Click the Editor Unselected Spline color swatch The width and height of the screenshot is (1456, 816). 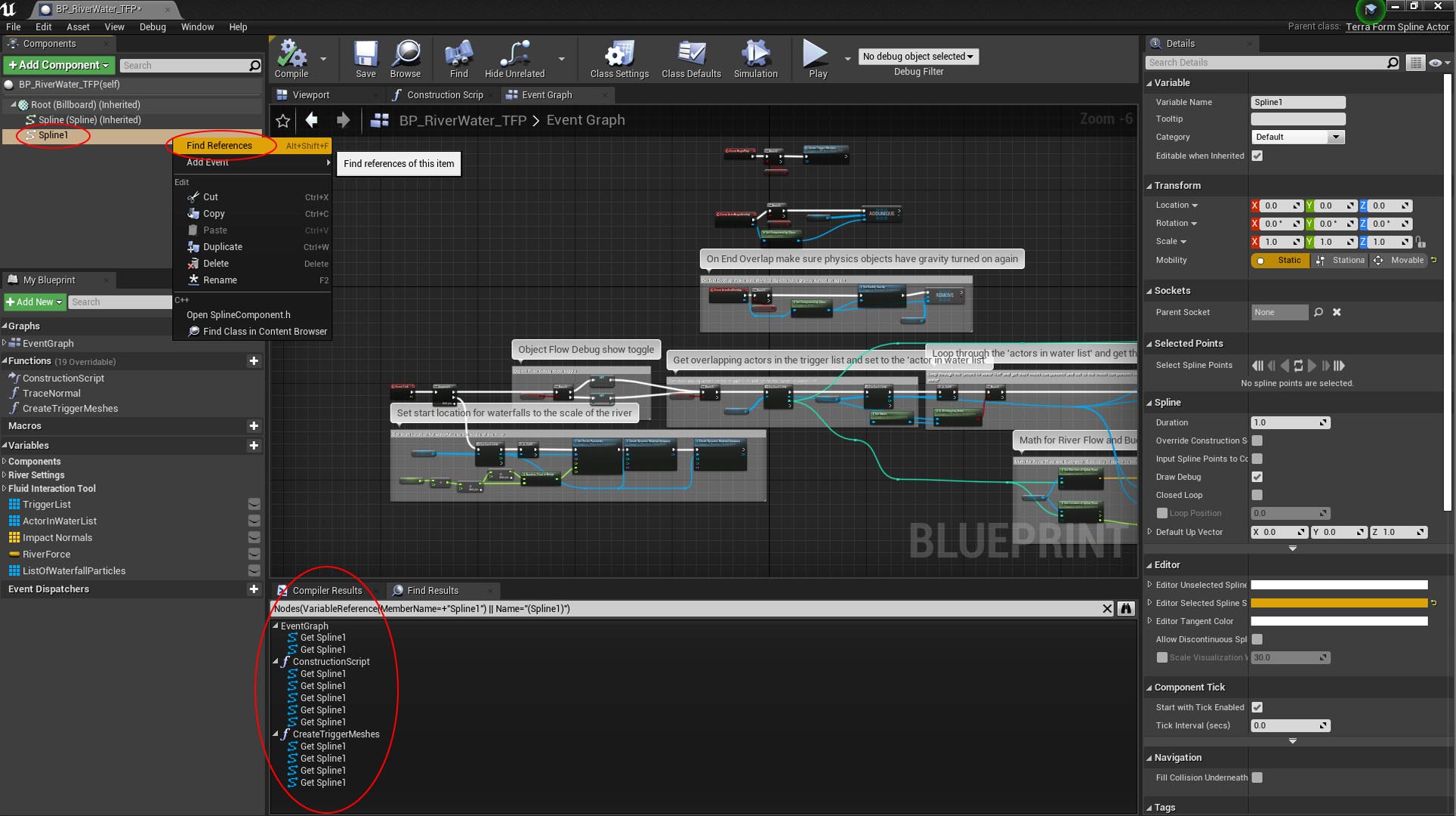click(1339, 585)
